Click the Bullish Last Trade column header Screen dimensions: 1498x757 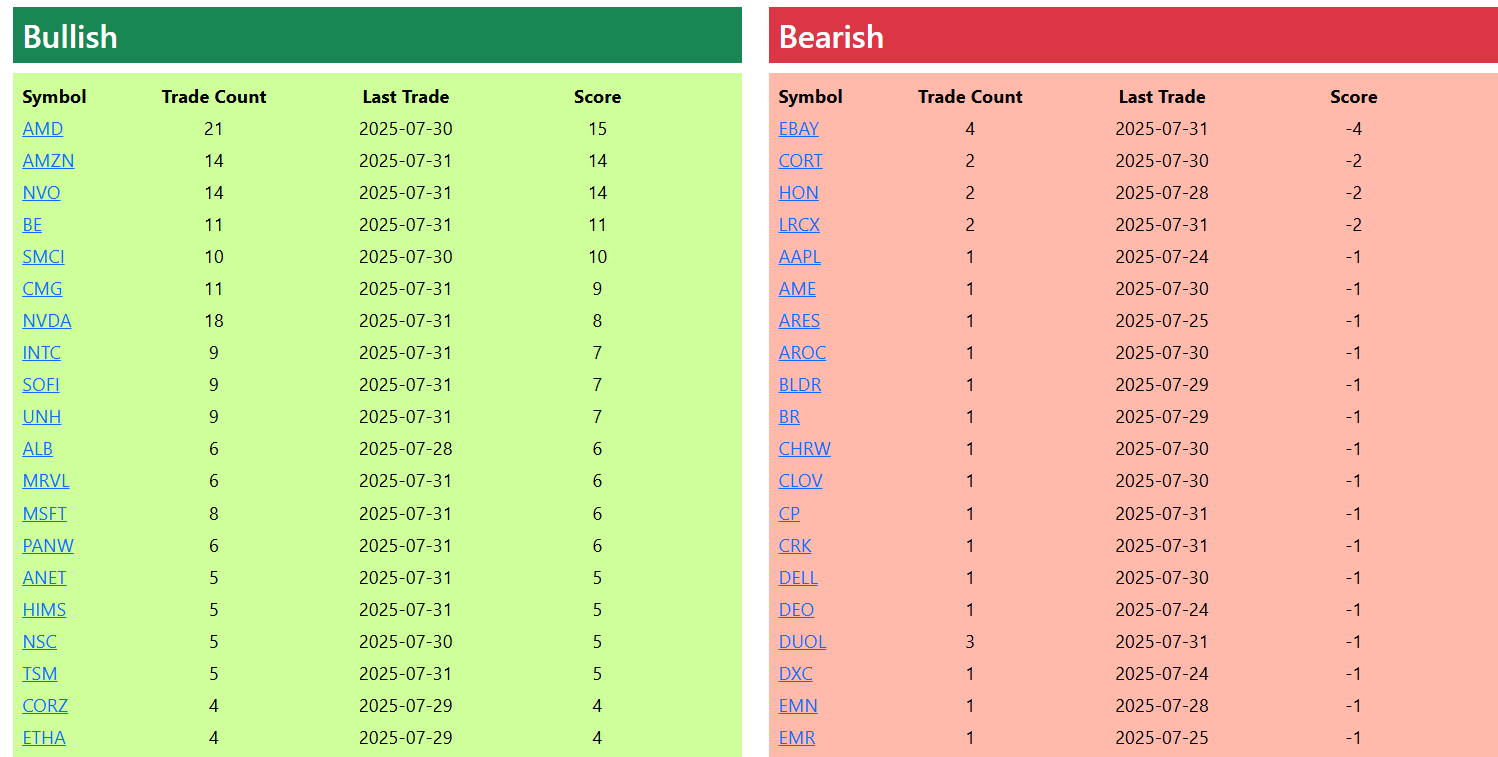(406, 97)
